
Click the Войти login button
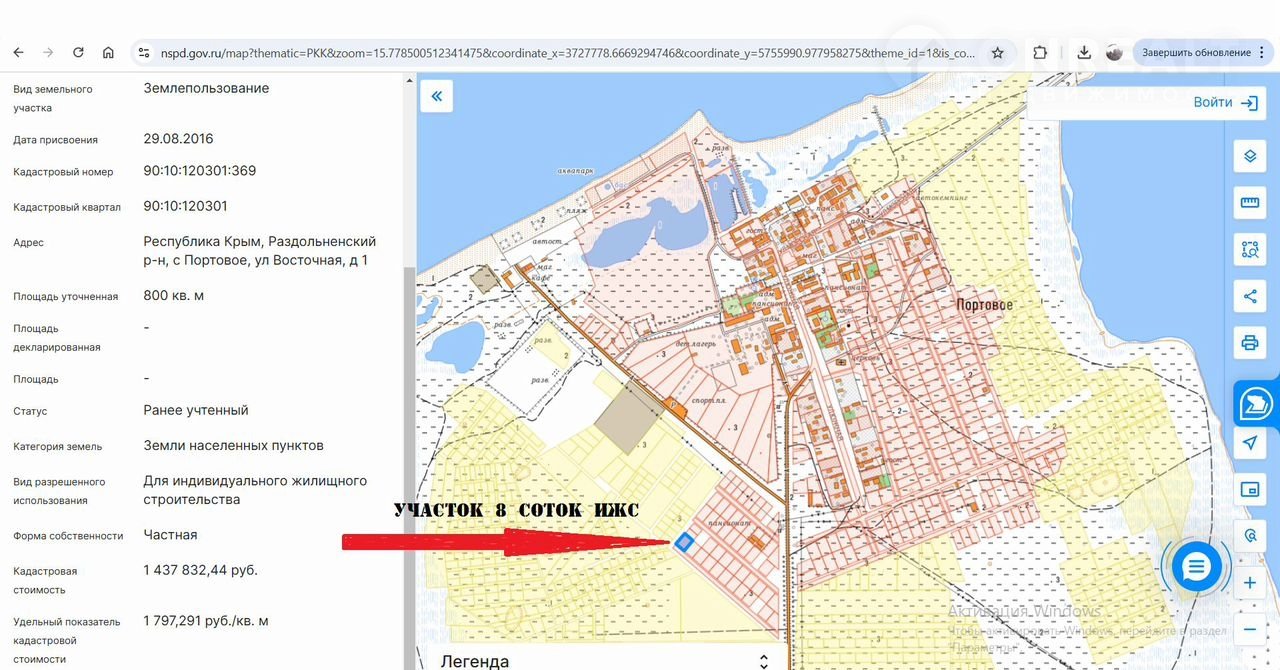[1225, 102]
